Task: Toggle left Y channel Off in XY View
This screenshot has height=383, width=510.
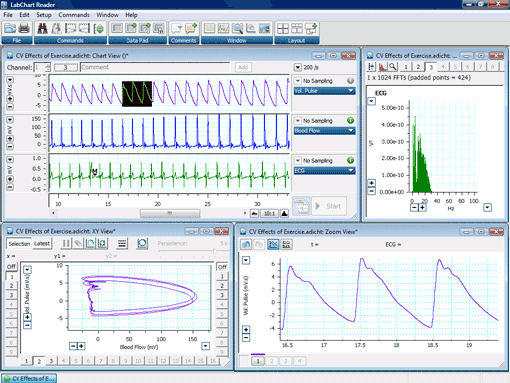Action: [11, 267]
